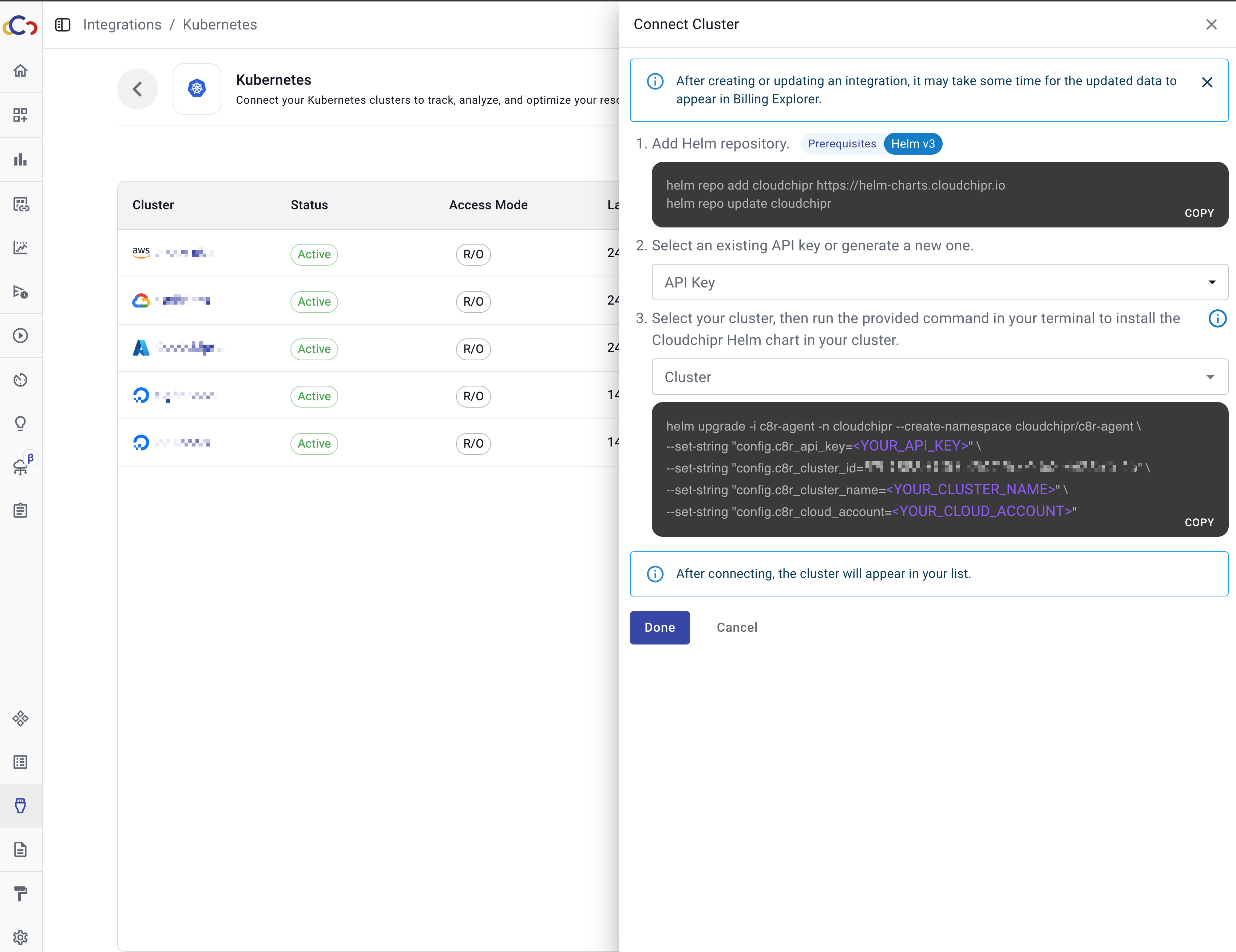Select the Prerequisites toggle chip
The image size is (1236, 952).
point(841,144)
